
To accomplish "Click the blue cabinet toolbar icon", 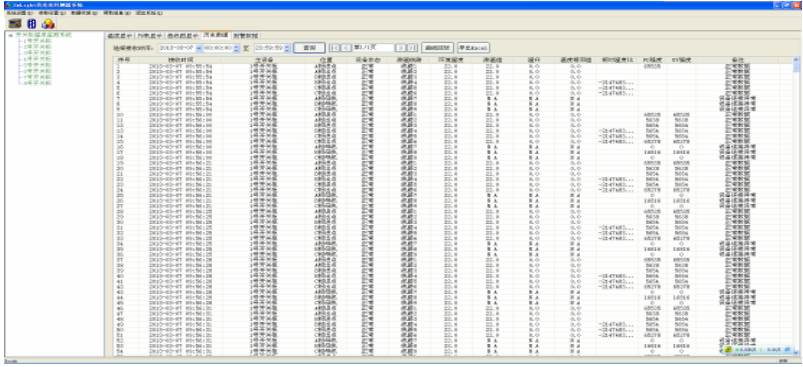I will tap(32, 24).
